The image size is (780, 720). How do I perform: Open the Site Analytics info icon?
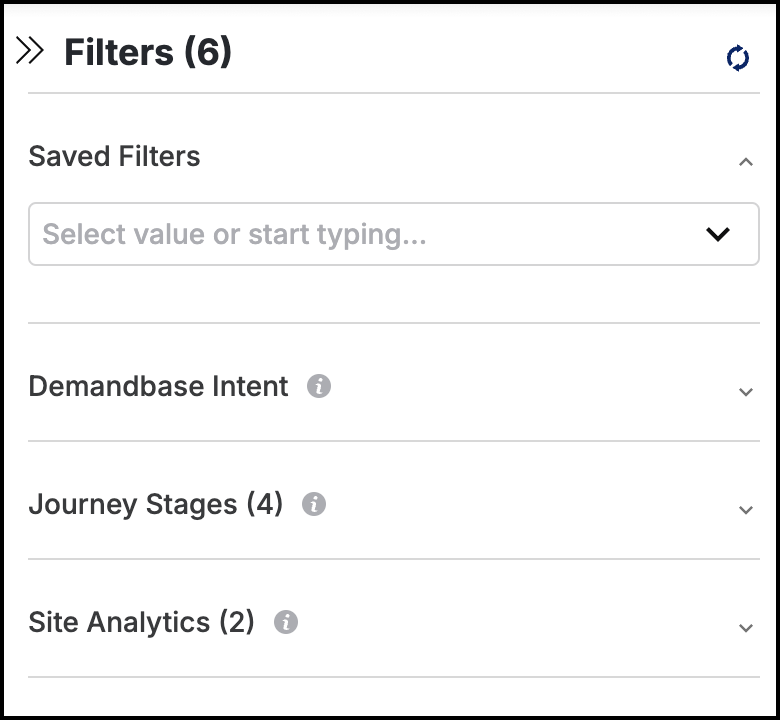(286, 622)
